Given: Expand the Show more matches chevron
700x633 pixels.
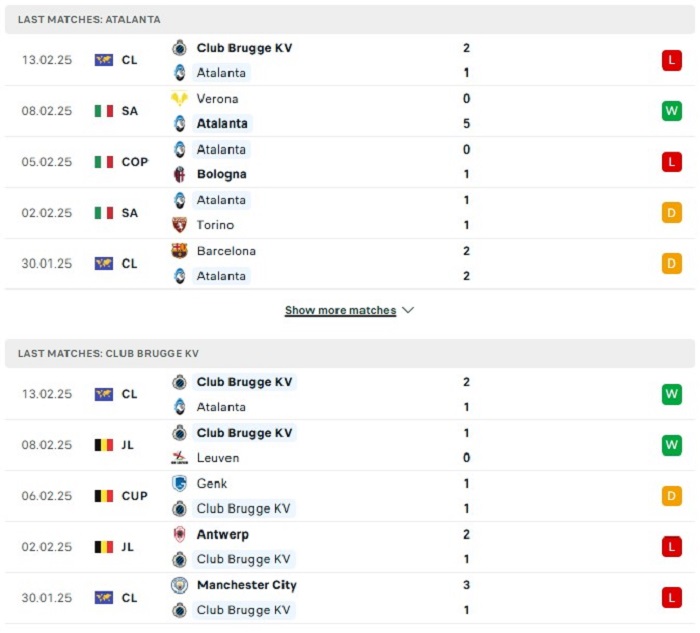Looking at the screenshot, I should tap(408, 310).
